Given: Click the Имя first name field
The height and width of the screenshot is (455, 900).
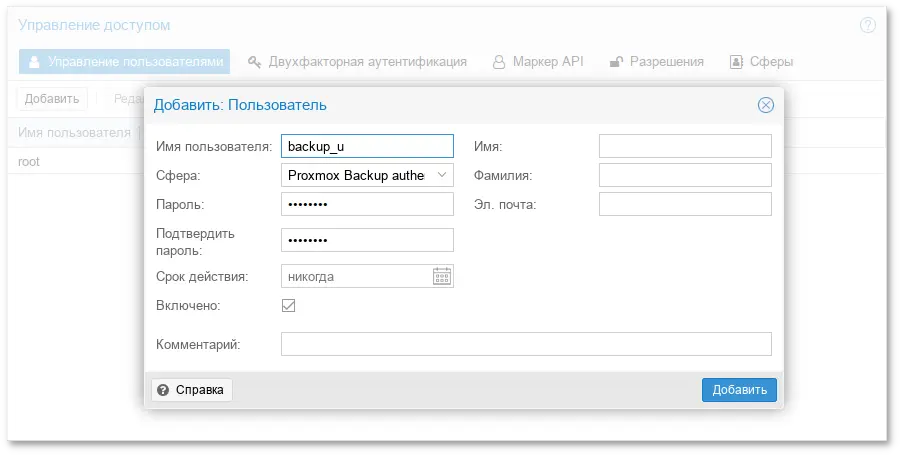Looking at the screenshot, I should tap(685, 146).
